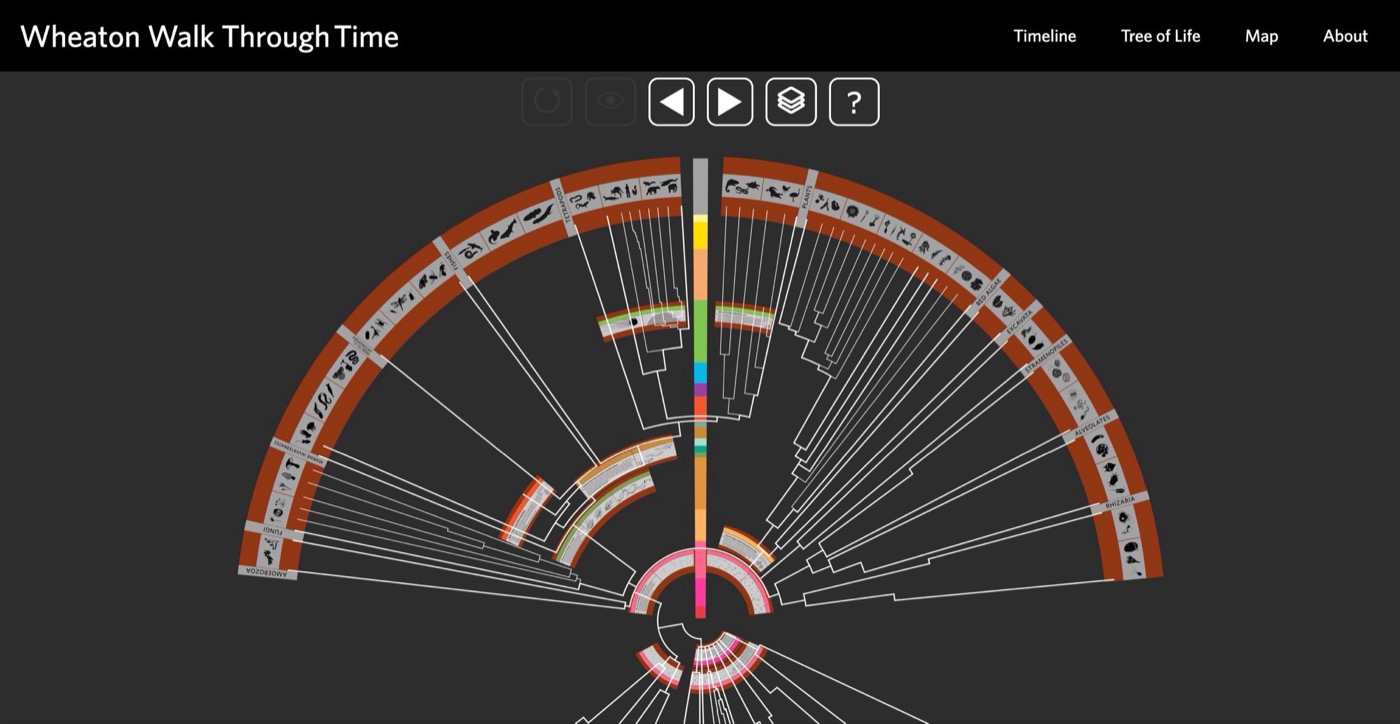The image size is (1400, 724).
Task: Click the green segment of the central timeline bar
Action: coord(700,332)
